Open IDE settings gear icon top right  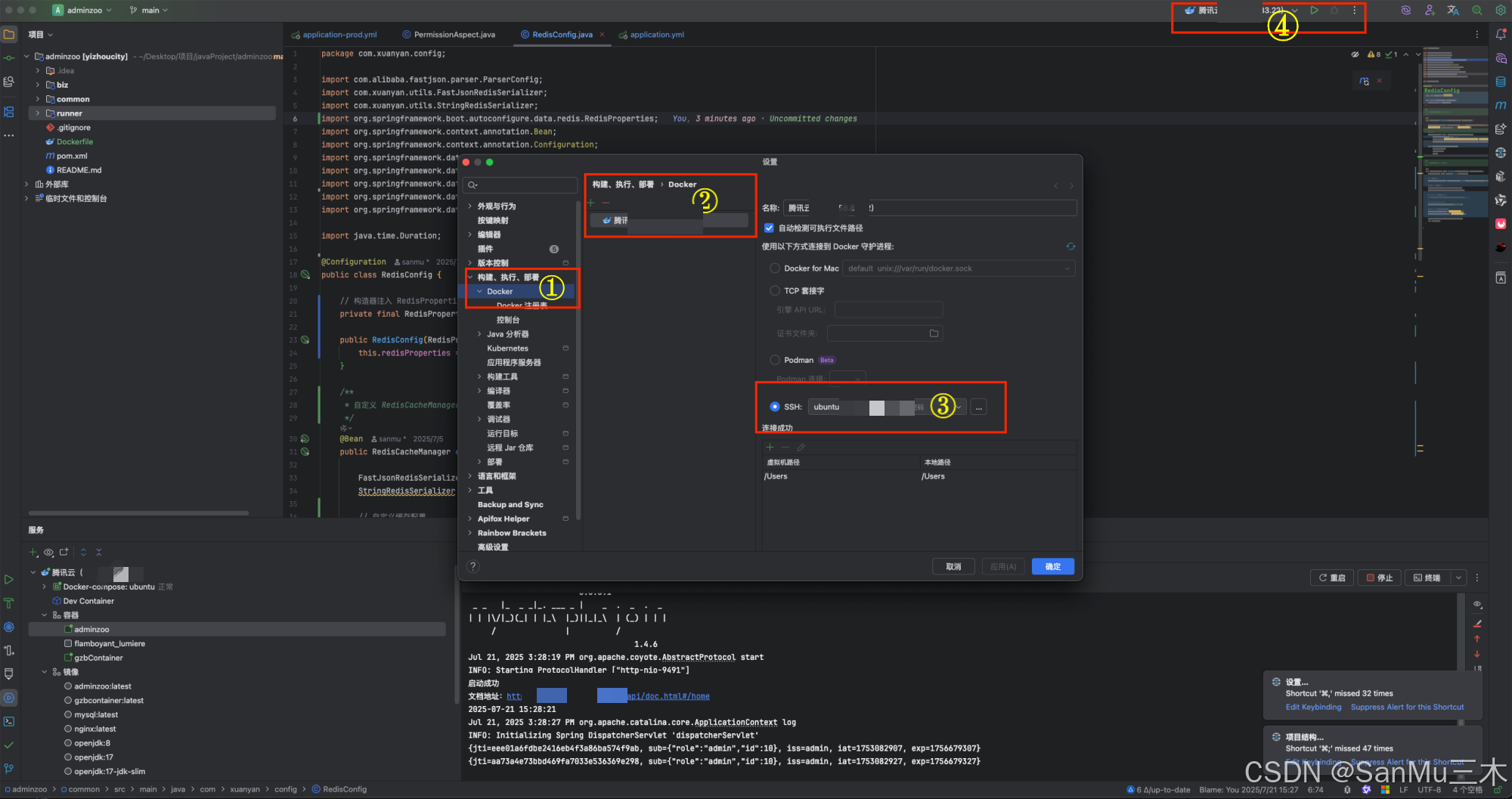point(1501,11)
